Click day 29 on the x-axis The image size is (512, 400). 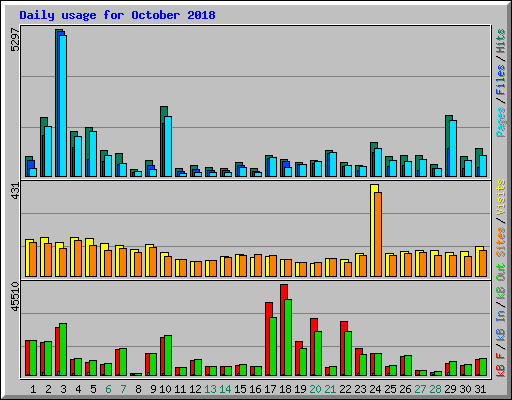click(450, 389)
